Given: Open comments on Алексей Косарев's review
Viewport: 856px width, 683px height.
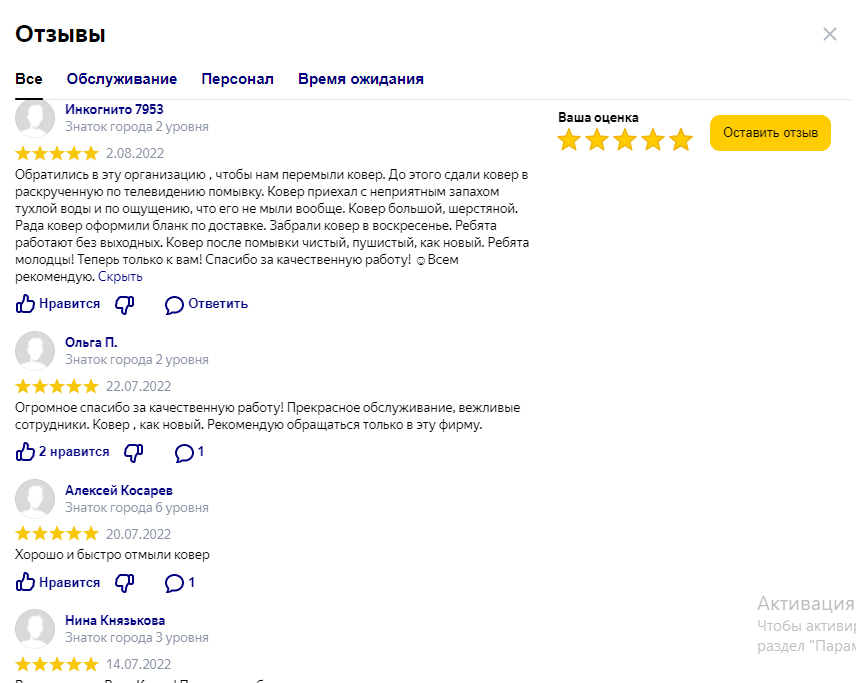Looking at the screenshot, I should point(180,583).
